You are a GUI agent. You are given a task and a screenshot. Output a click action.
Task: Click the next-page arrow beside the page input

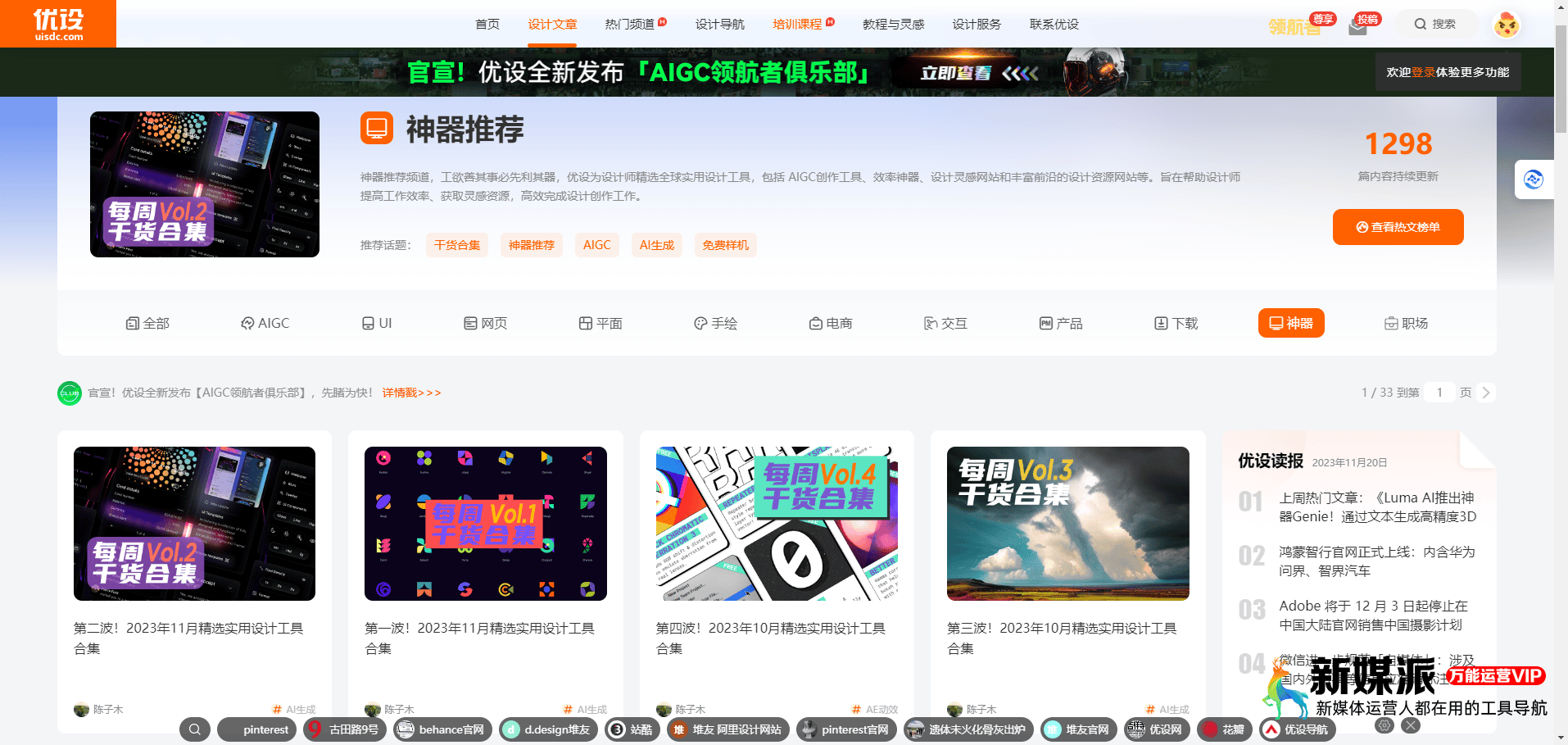[1484, 393]
